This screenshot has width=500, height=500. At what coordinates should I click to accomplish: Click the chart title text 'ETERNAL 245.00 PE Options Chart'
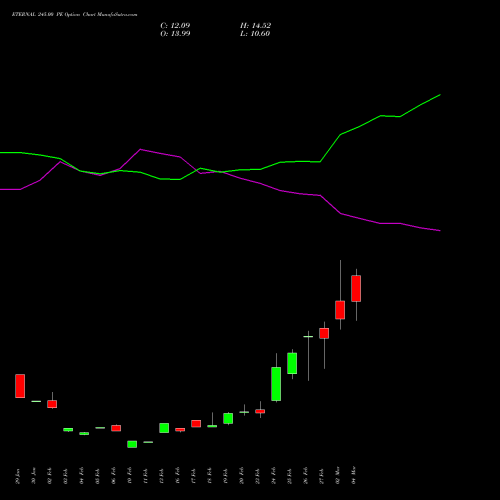[54, 15]
